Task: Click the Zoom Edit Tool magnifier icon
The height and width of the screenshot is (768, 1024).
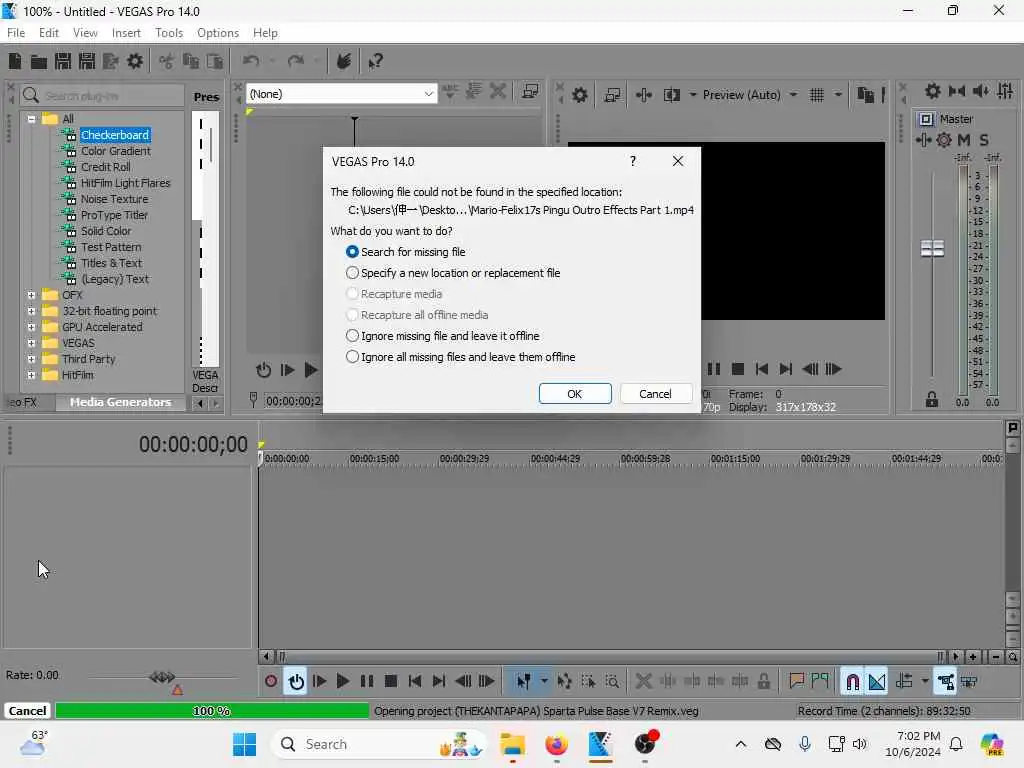Action: [x=612, y=682]
